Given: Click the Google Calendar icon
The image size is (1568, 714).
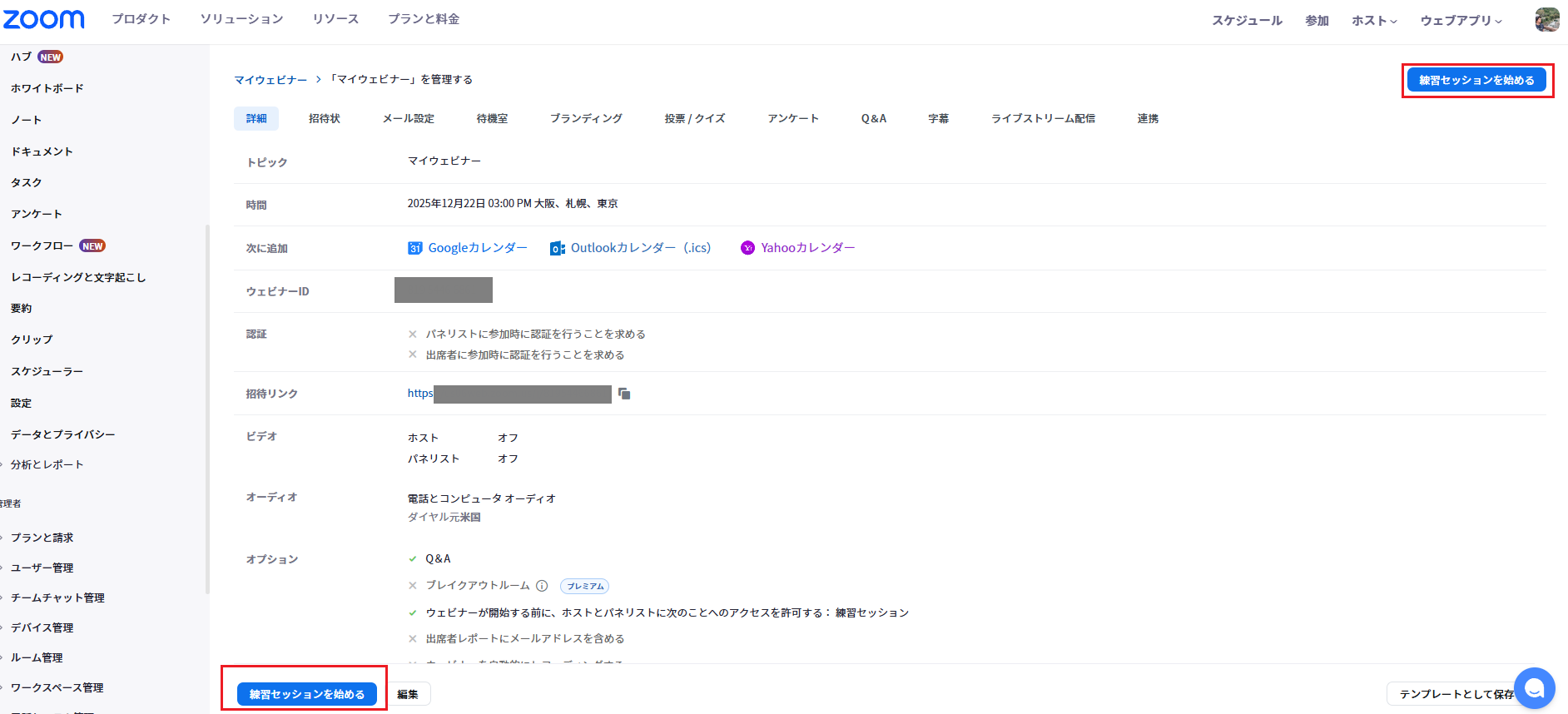Looking at the screenshot, I should pyautogui.click(x=414, y=248).
